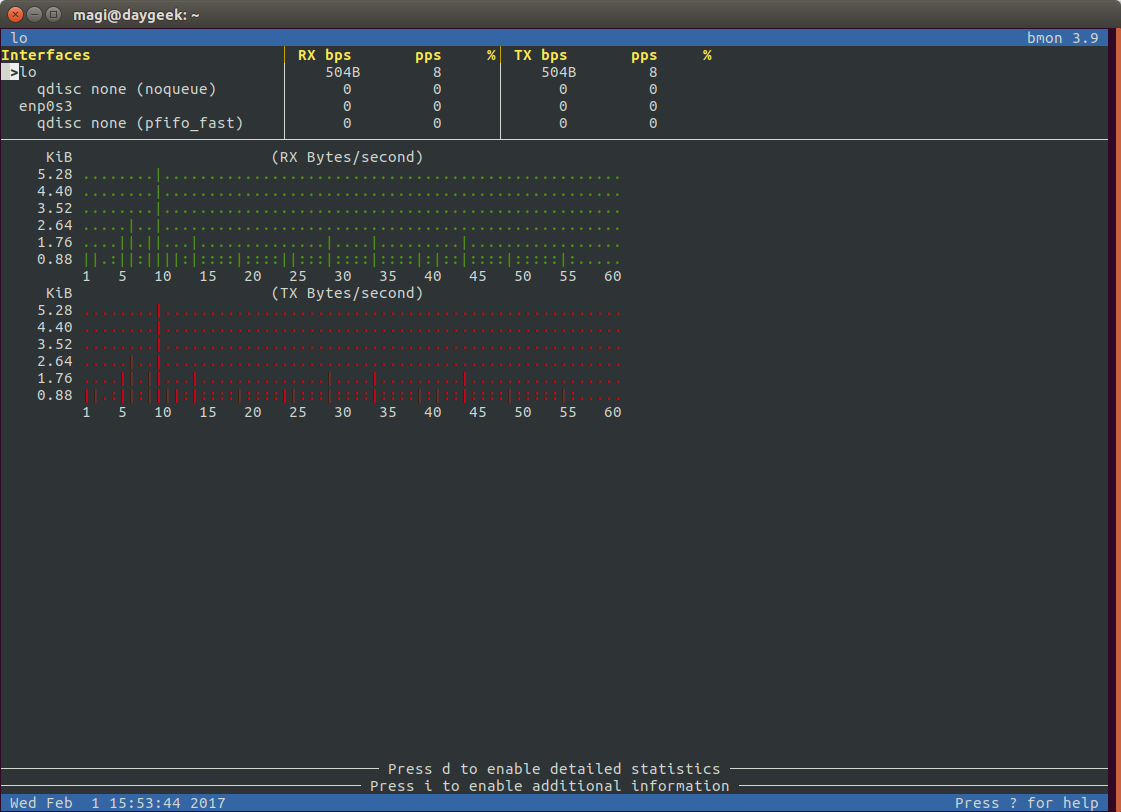
Task: Select the enp0s3 interface row
Action: point(356,107)
